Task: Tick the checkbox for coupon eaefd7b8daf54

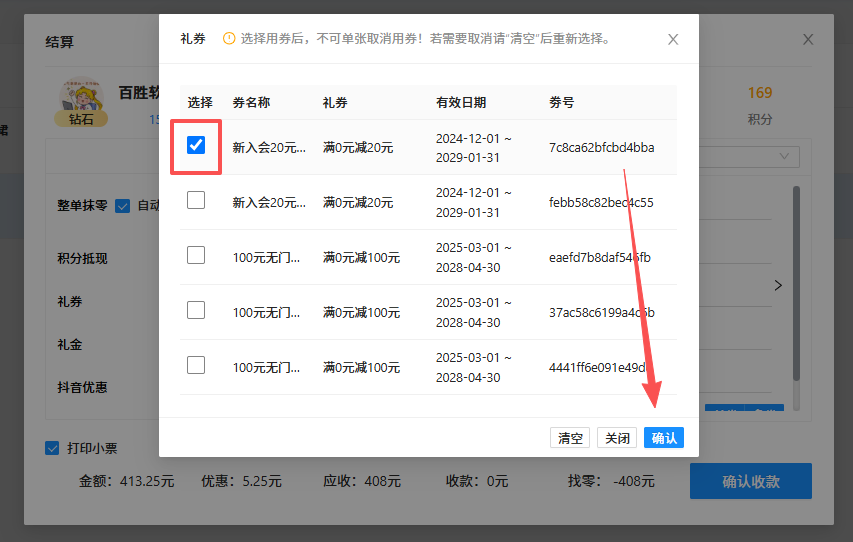Action: click(196, 255)
